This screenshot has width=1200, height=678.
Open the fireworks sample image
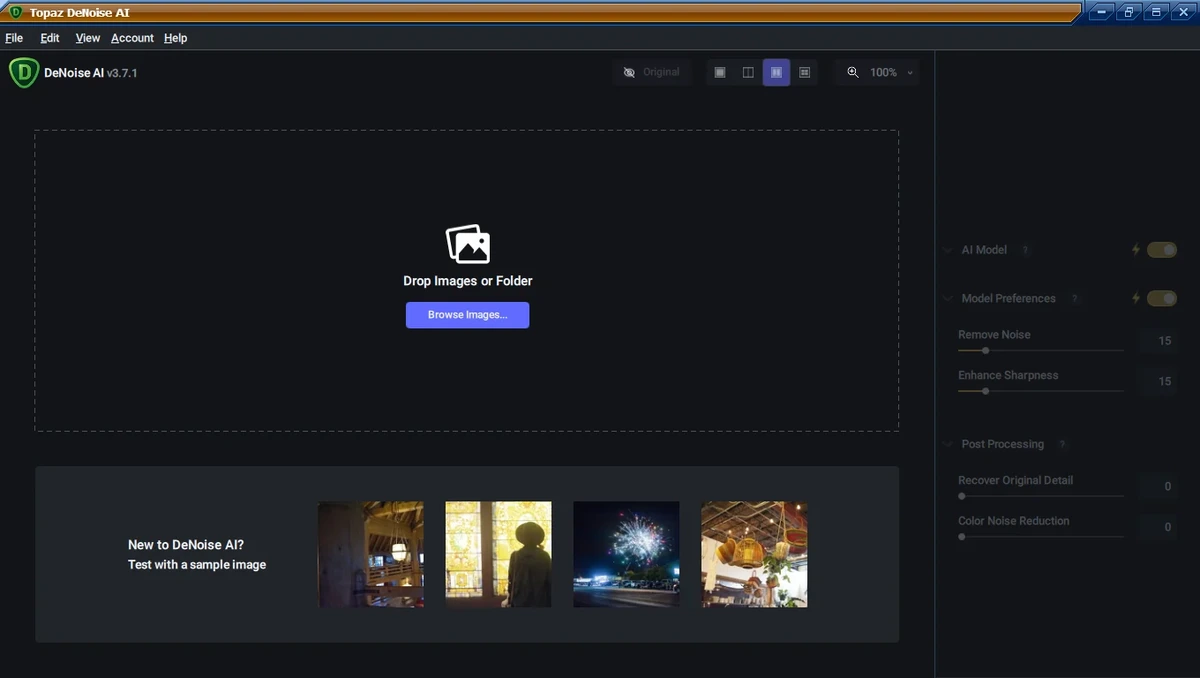[626, 554]
